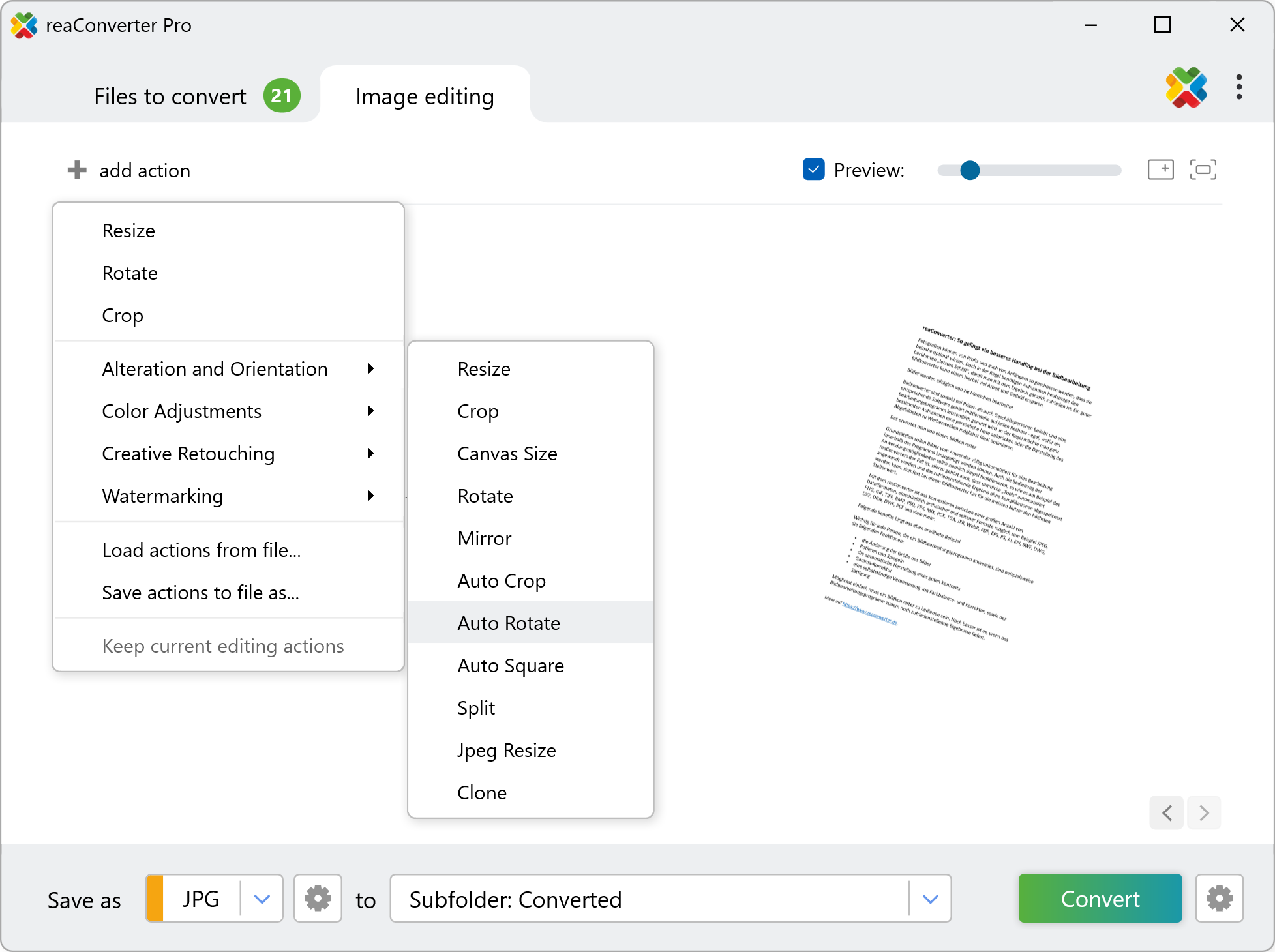Click Load actions from file...

[202, 550]
